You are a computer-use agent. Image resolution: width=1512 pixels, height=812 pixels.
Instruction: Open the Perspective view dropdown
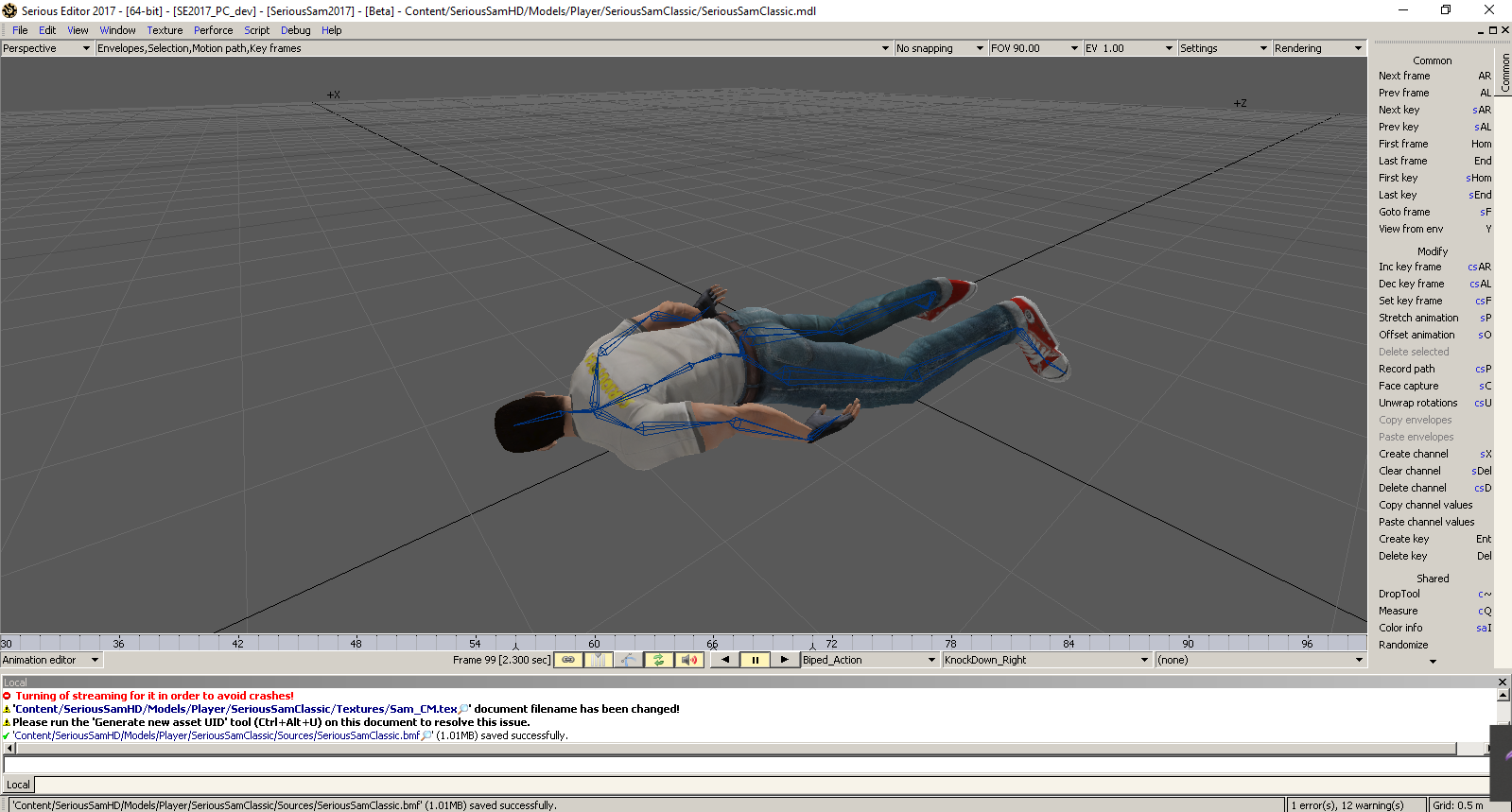(x=46, y=48)
